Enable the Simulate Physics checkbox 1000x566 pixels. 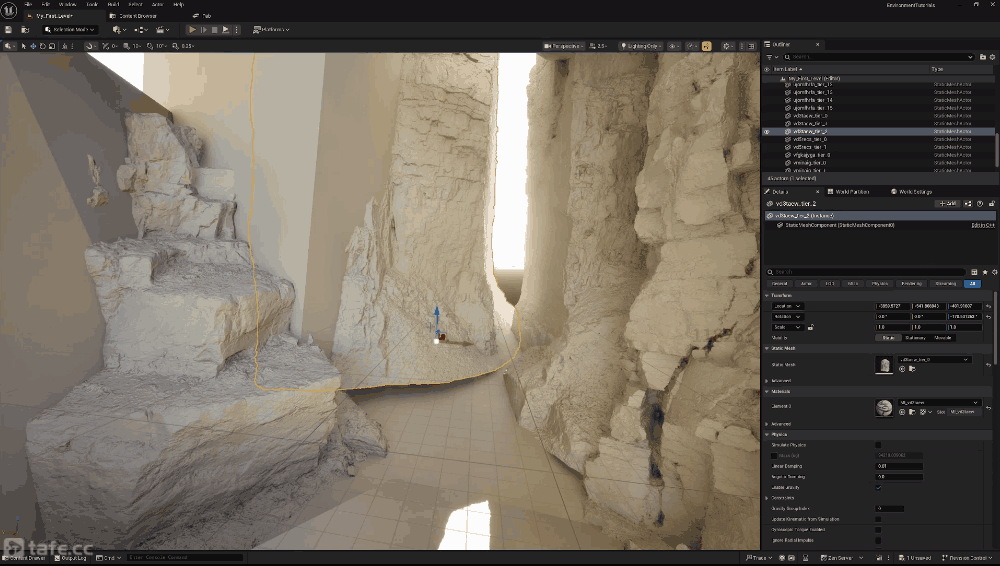[x=878, y=444]
